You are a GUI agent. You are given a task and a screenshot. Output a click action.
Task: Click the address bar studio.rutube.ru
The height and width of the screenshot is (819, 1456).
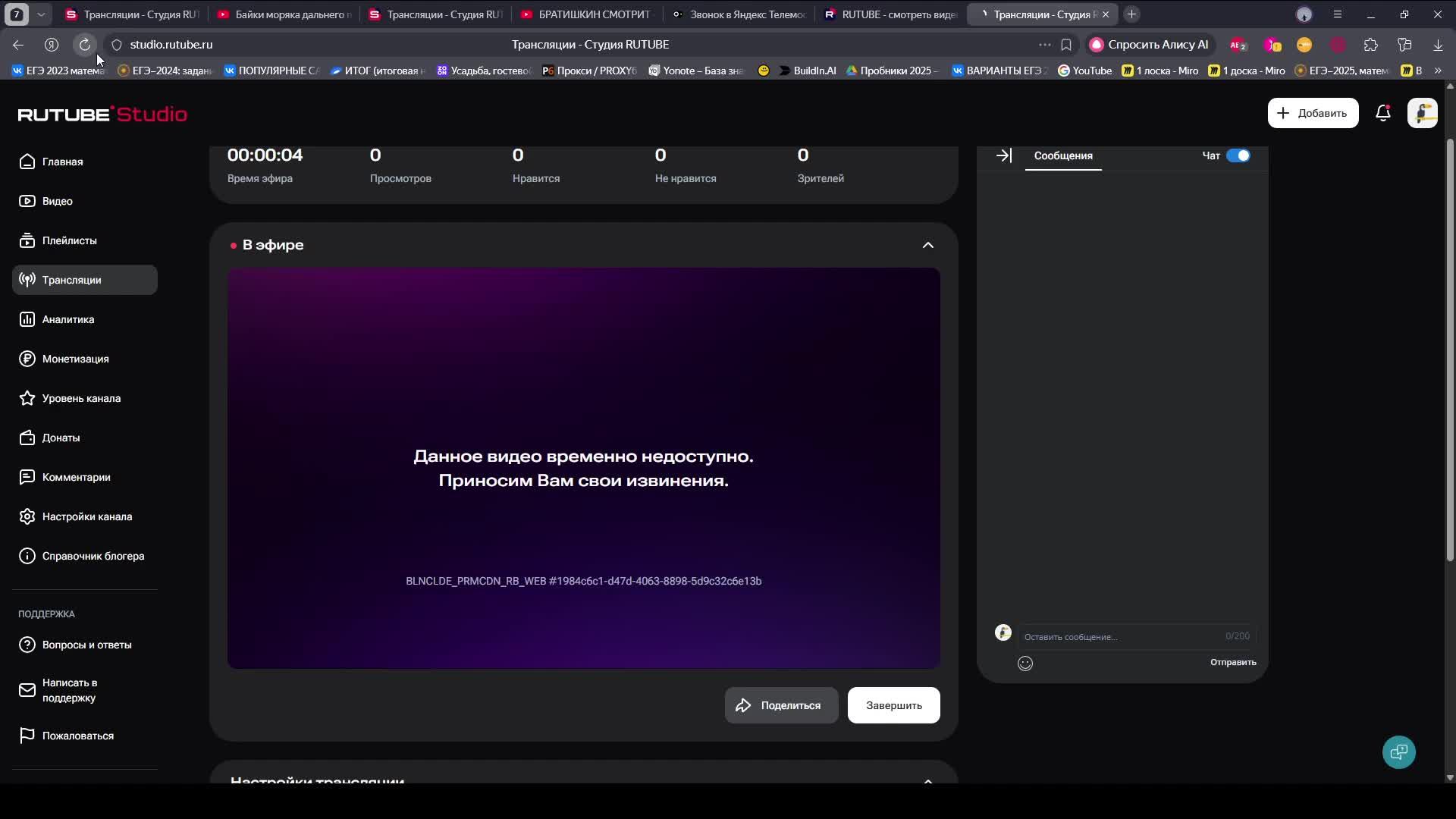[171, 45]
